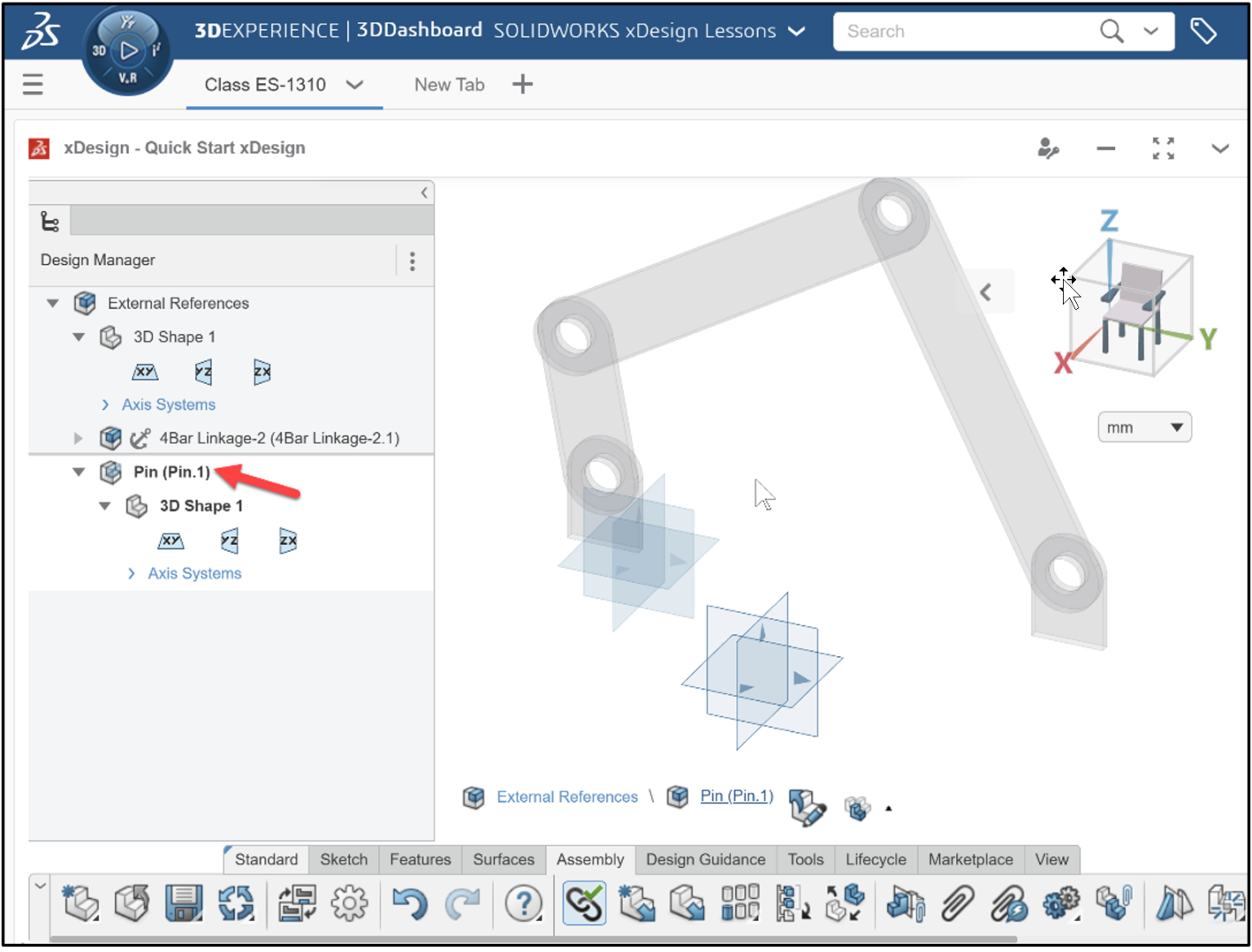Open the Undo tool
The width and height of the screenshot is (1252, 952).
410,904
